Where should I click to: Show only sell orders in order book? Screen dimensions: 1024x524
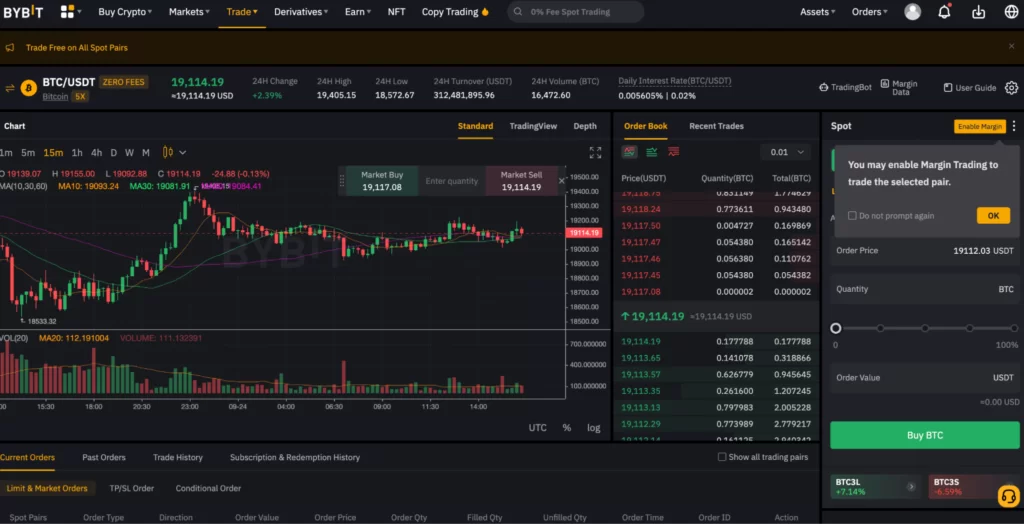(673, 152)
